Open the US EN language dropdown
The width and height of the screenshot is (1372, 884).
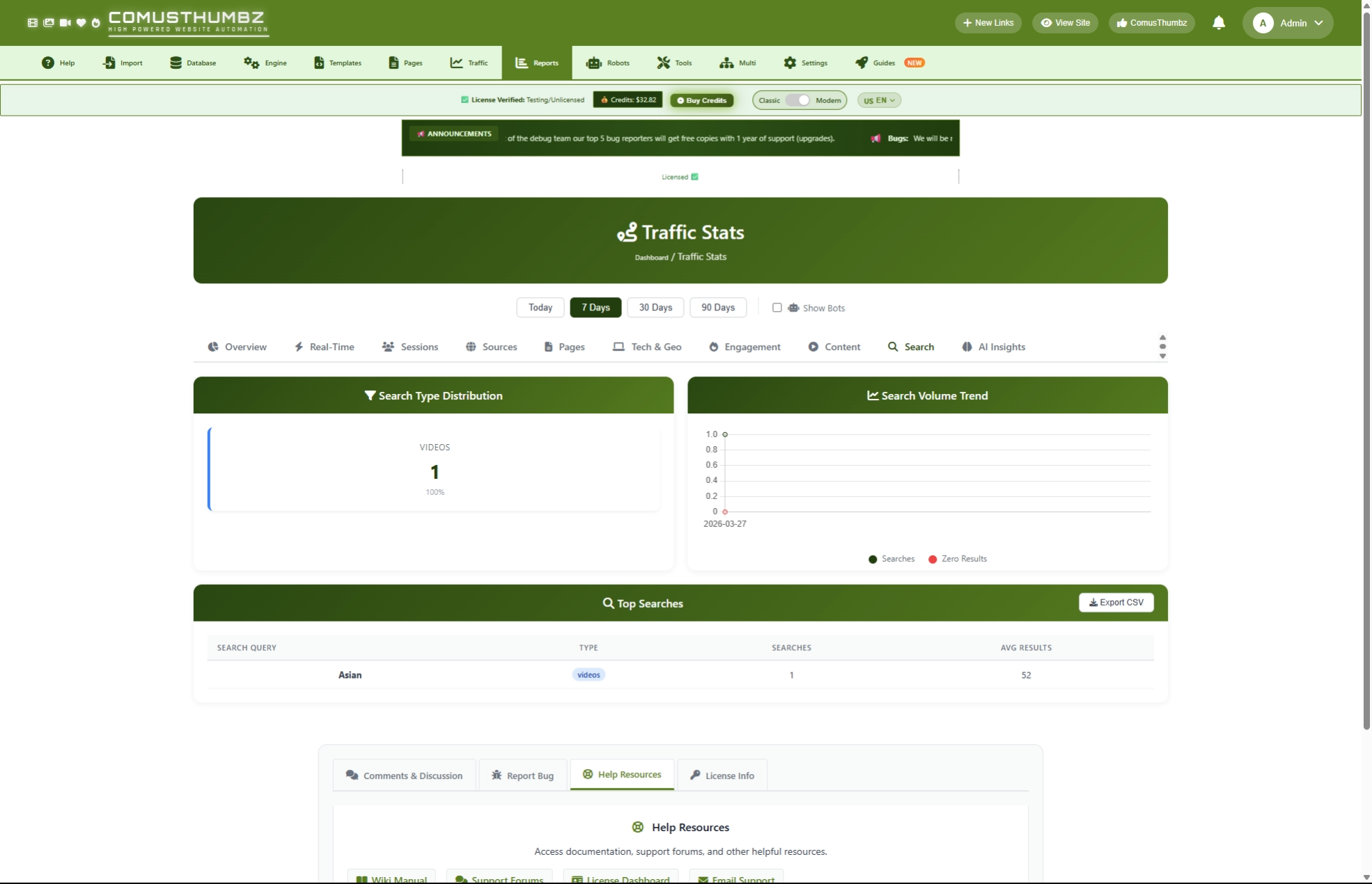[879, 100]
